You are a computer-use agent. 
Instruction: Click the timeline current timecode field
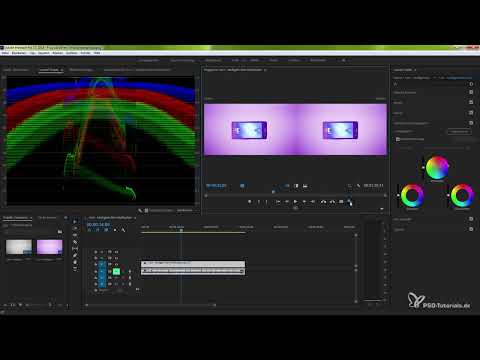click(x=98, y=225)
